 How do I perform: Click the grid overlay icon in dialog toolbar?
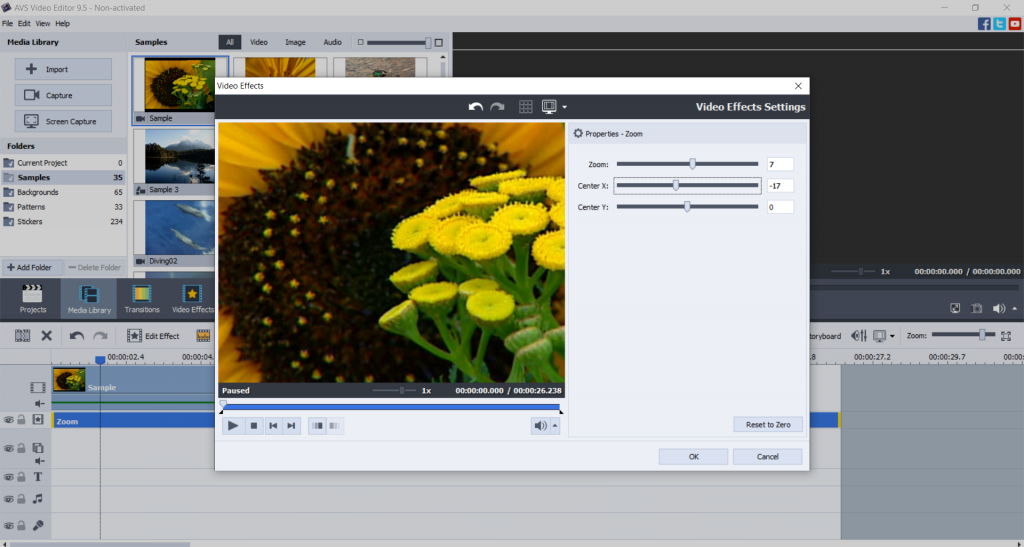pos(526,107)
